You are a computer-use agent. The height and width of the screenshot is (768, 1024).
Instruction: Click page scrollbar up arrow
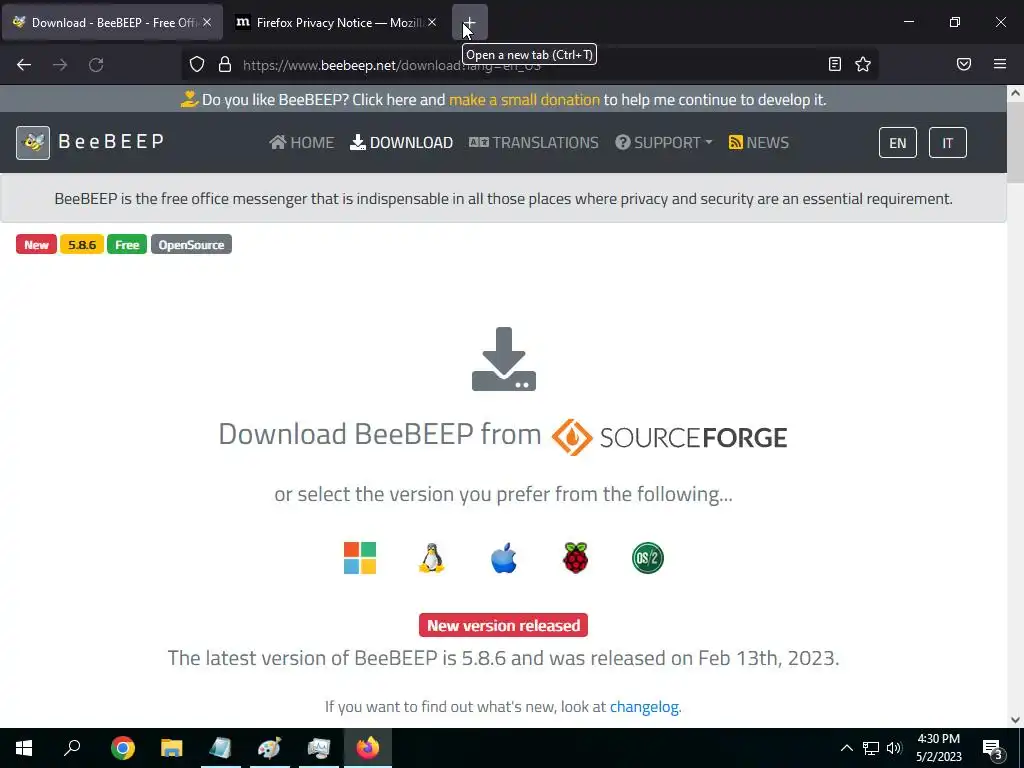point(1016,93)
